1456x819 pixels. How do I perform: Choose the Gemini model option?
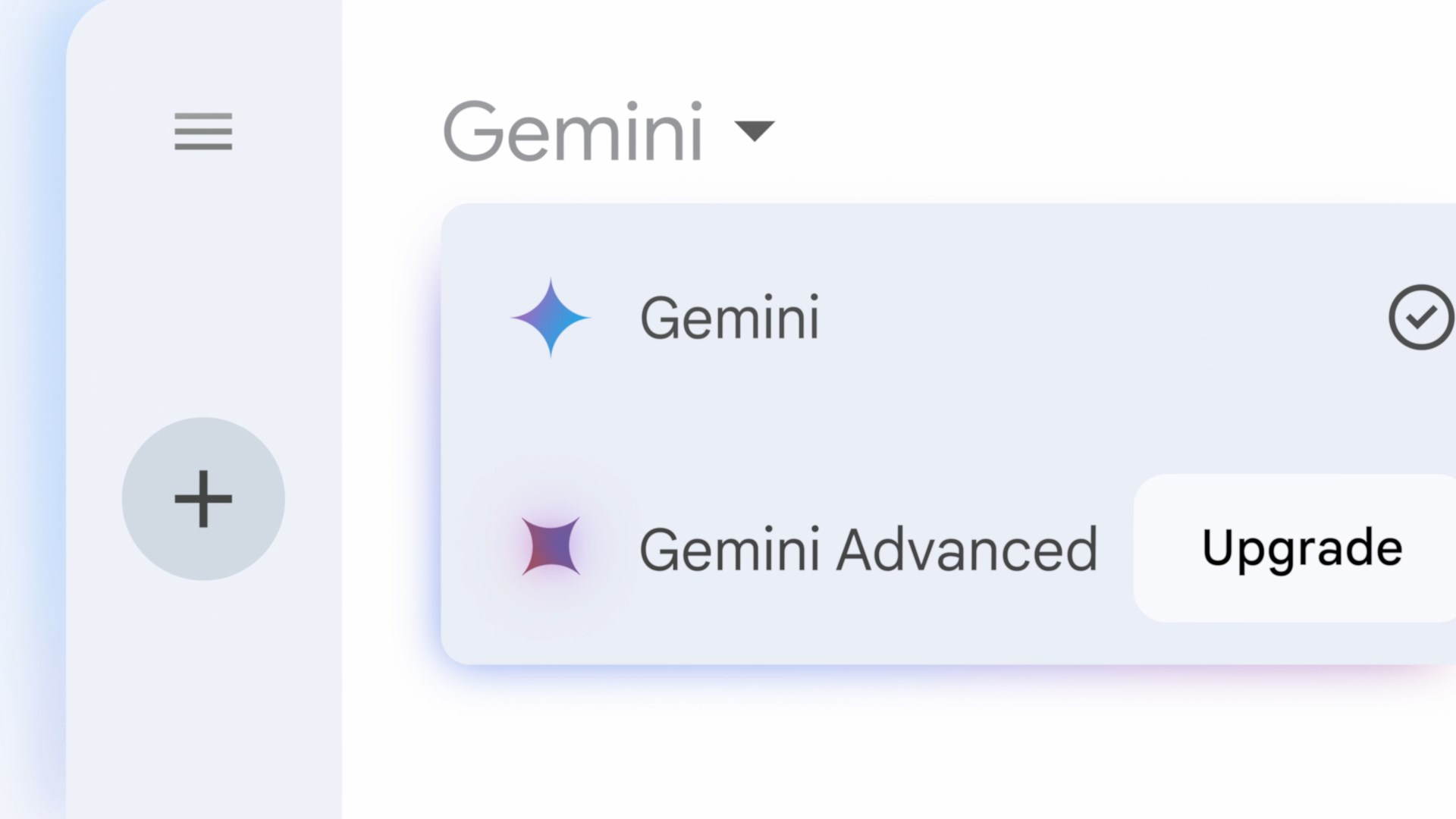coord(730,318)
